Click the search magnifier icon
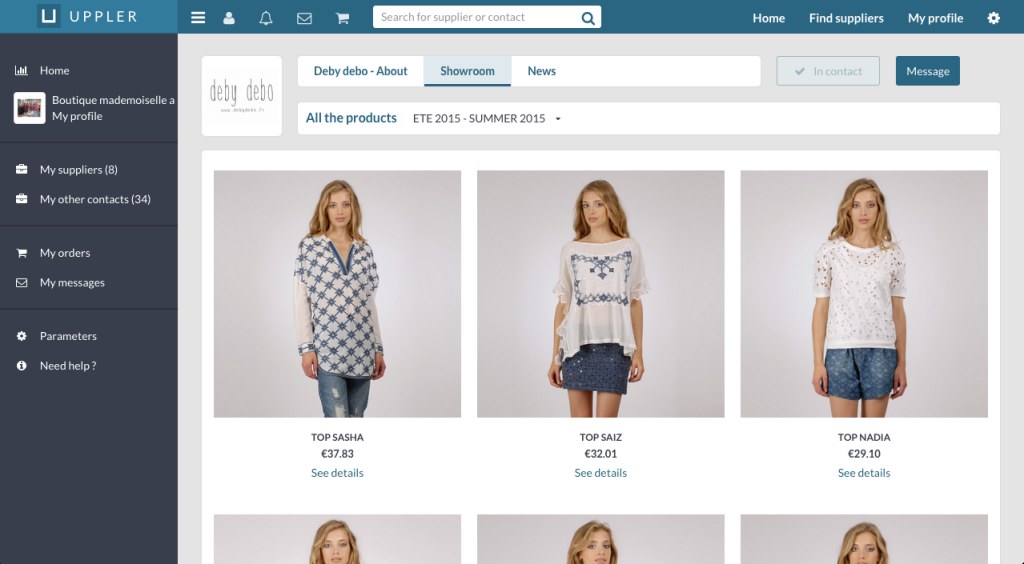Viewport: 1024px width, 564px height. [x=588, y=18]
